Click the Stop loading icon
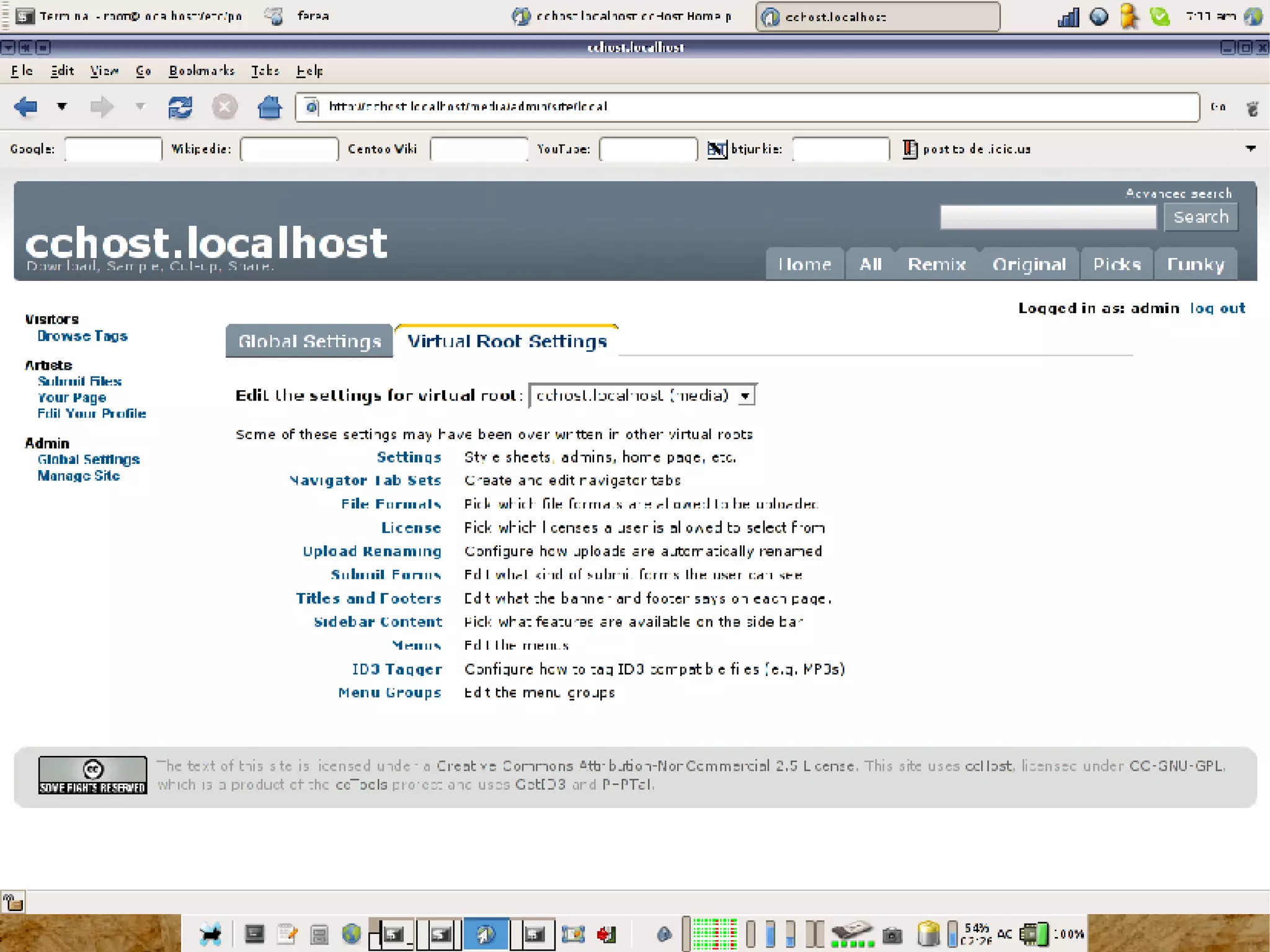The width and height of the screenshot is (1270, 952). tap(224, 107)
